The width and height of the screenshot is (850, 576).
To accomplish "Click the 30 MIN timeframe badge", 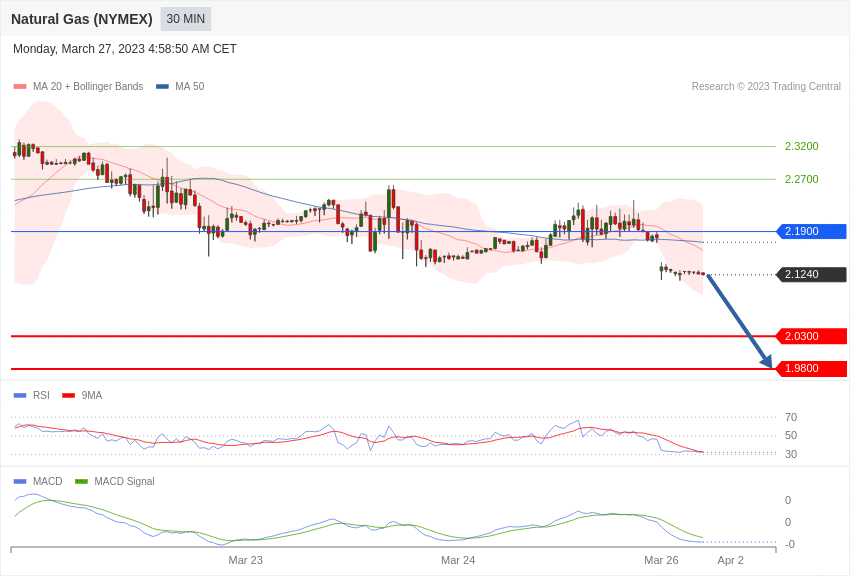I will [x=185, y=19].
